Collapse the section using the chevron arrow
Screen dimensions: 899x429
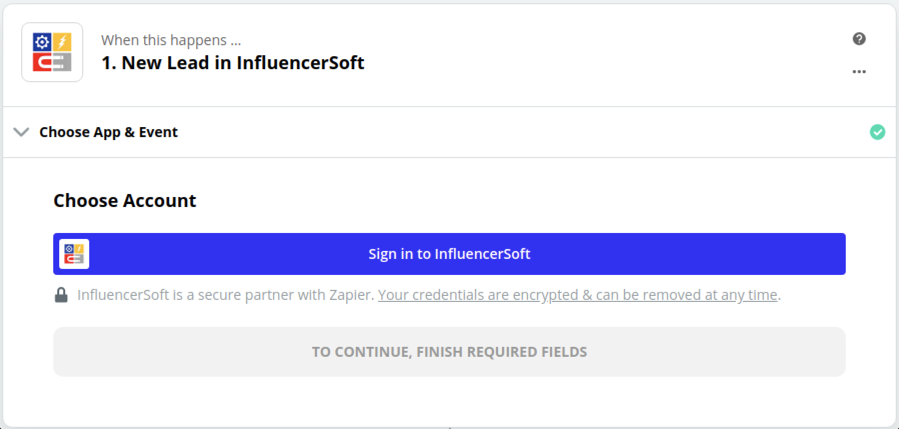point(21,132)
